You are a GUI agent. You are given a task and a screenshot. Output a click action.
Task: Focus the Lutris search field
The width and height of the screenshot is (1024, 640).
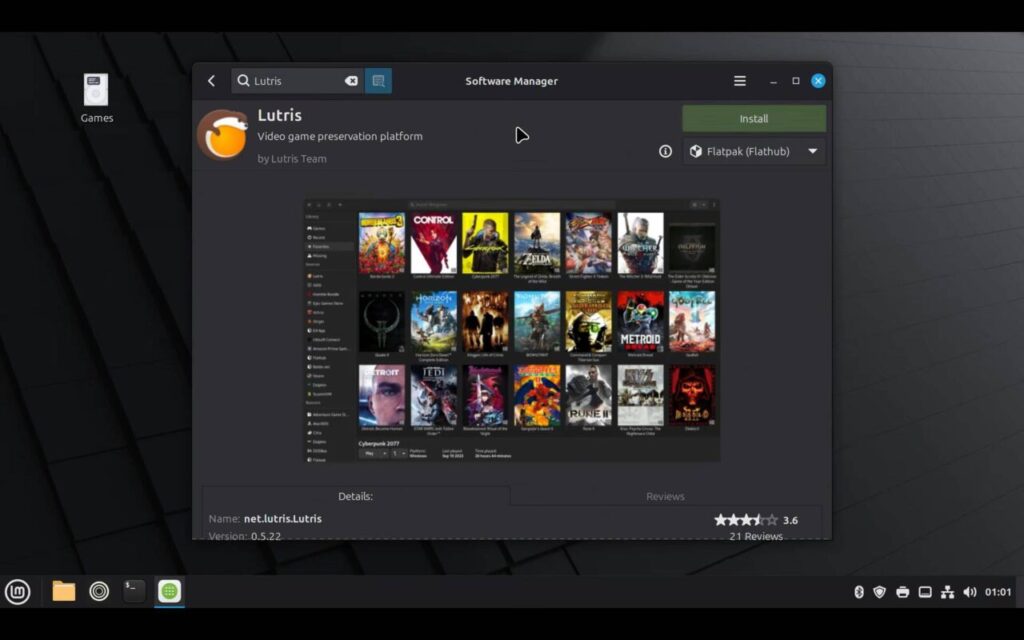(x=298, y=81)
